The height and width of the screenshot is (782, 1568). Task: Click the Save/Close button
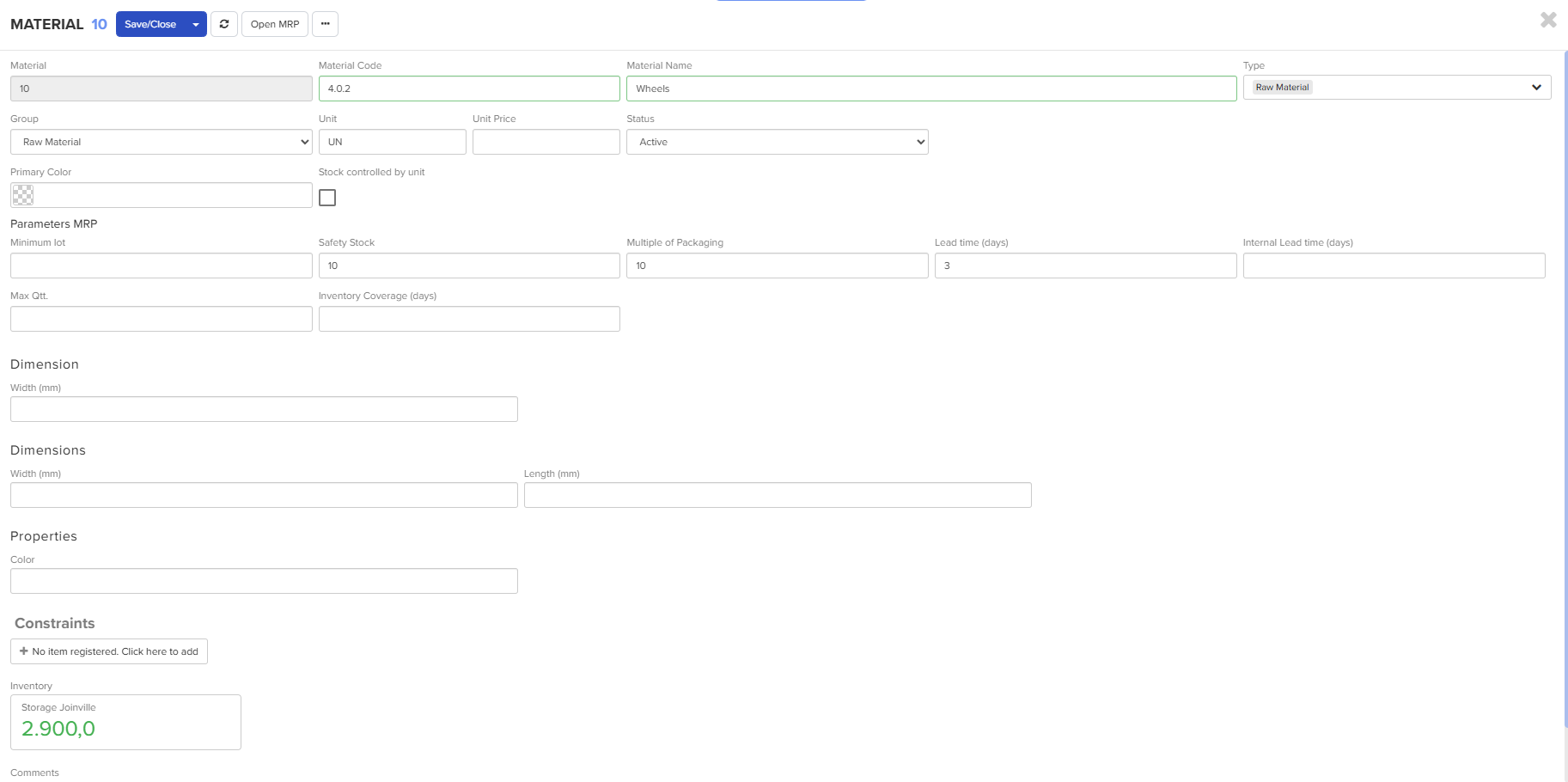click(151, 24)
